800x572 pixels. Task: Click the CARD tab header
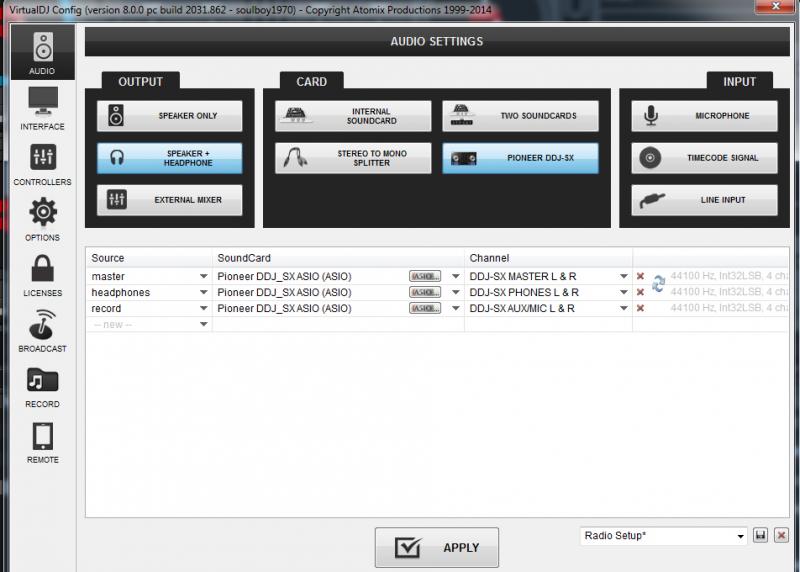311,82
